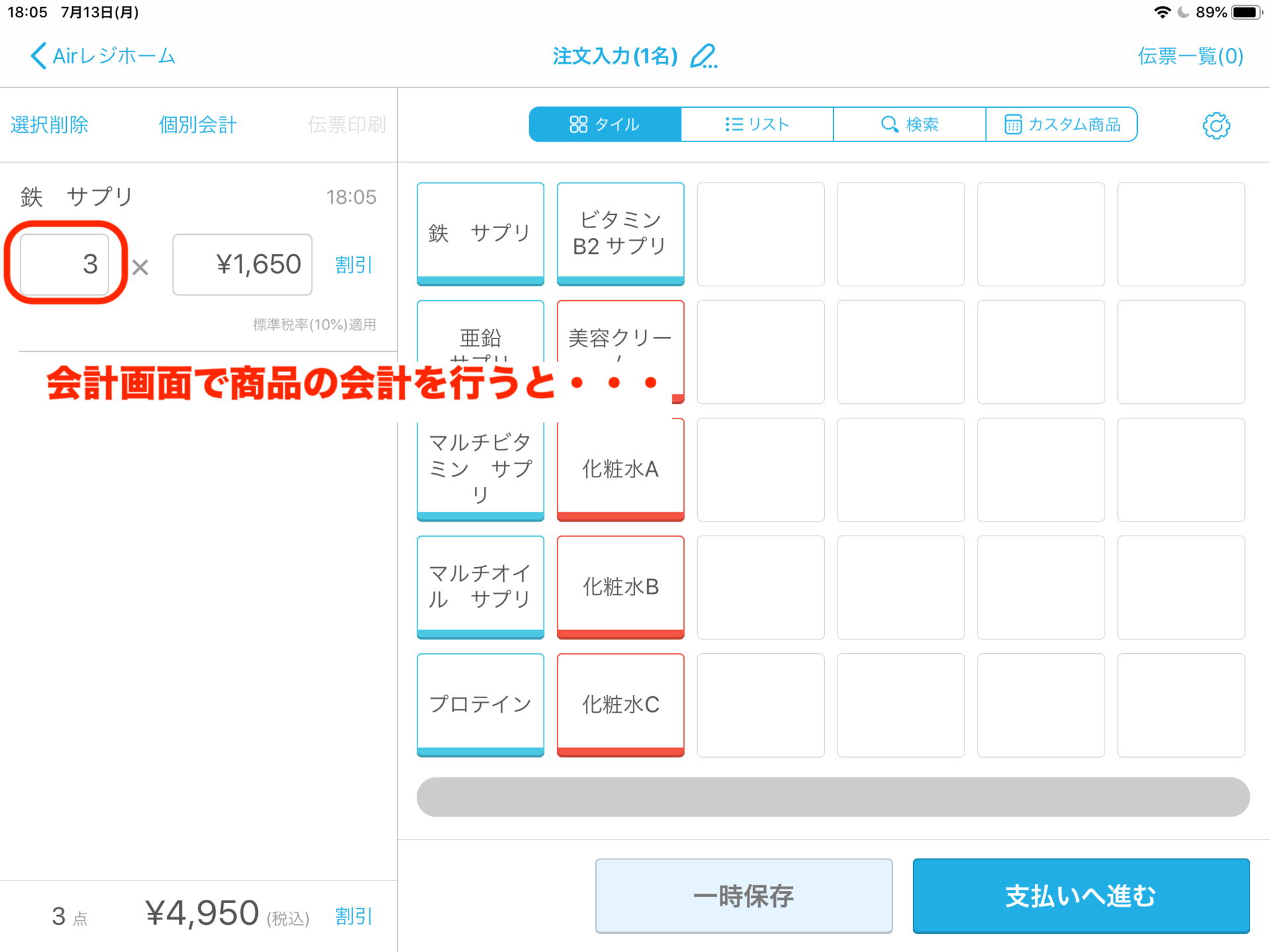
Task: Tap the 標準税率(10%)適用 label
Action: 314,325
